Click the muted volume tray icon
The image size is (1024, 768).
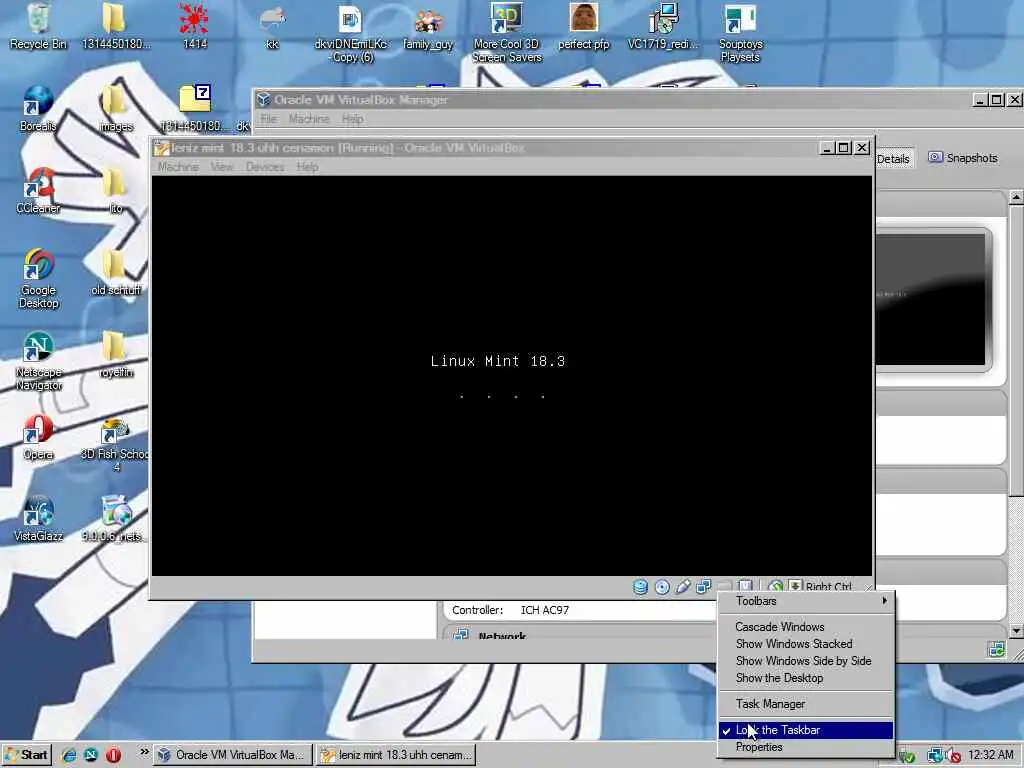tap(953, 756)
